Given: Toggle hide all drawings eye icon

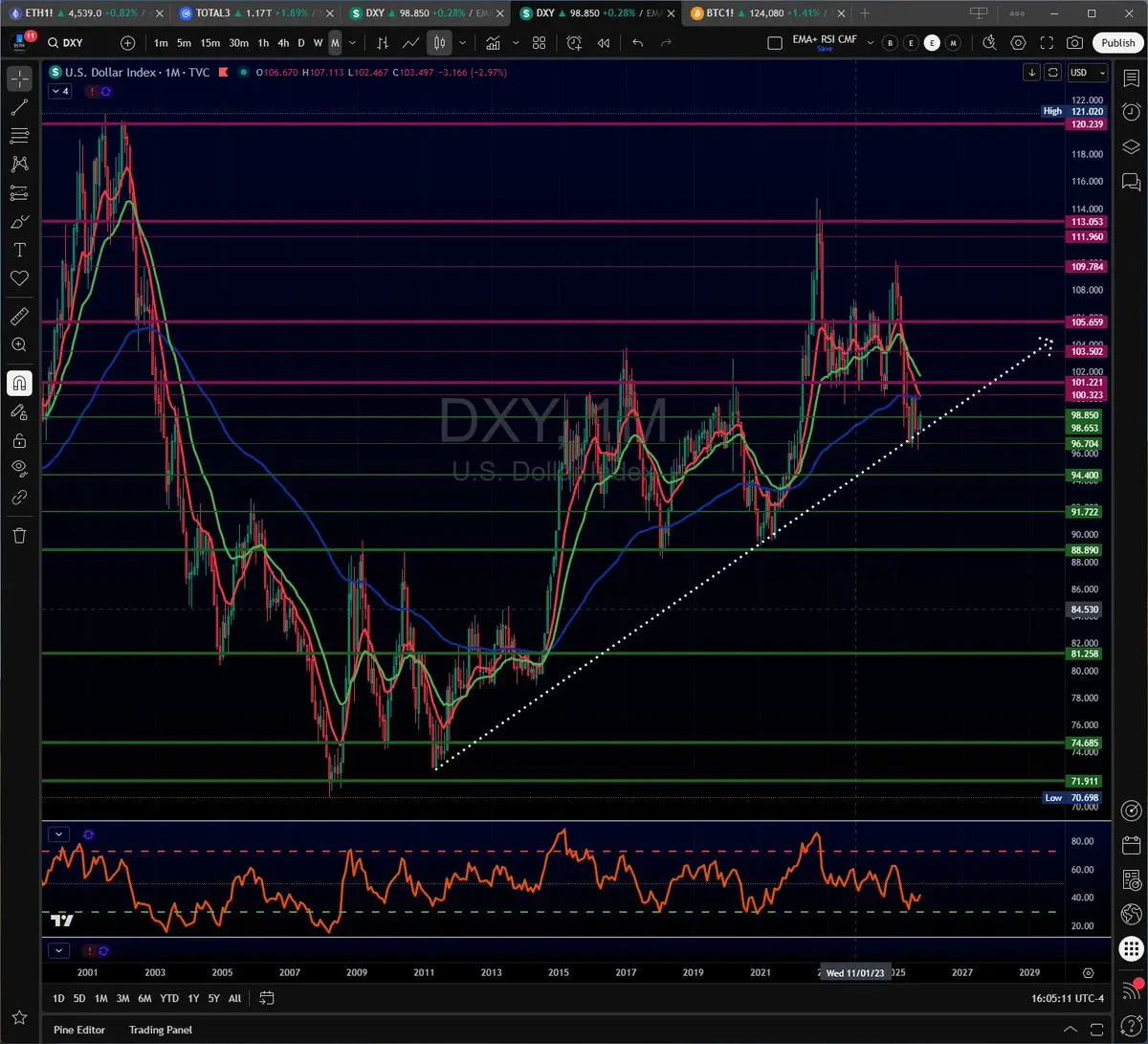Looking at the screenshot, I should click(x=19, y=468).
